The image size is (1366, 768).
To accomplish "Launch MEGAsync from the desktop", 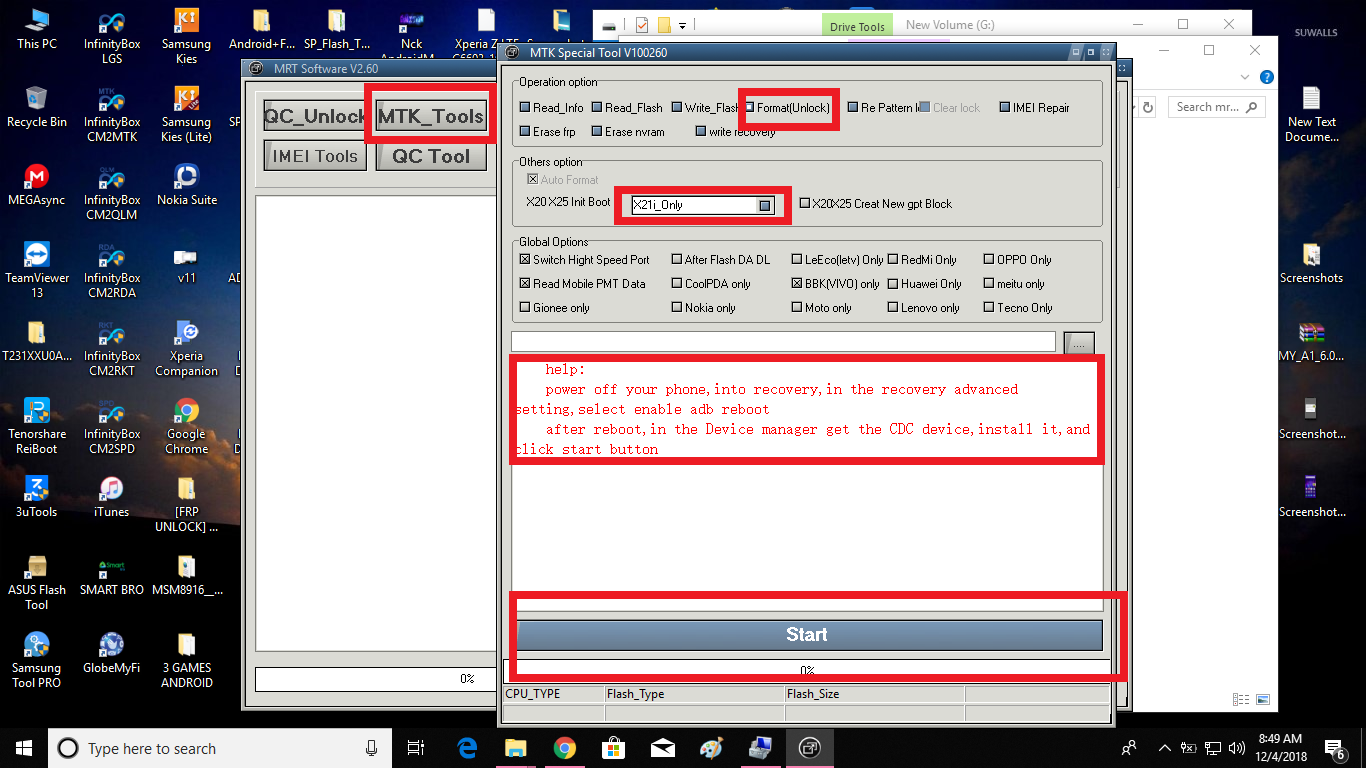I will point(36,184).
